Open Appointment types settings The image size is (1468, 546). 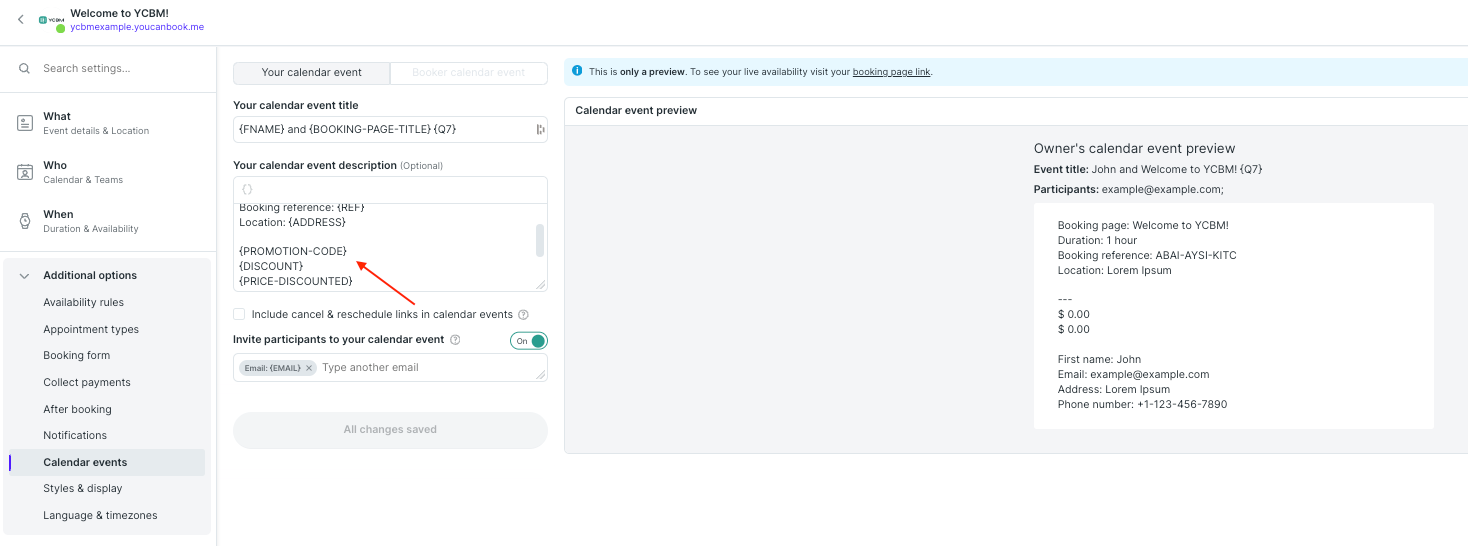tap(91, 329)
